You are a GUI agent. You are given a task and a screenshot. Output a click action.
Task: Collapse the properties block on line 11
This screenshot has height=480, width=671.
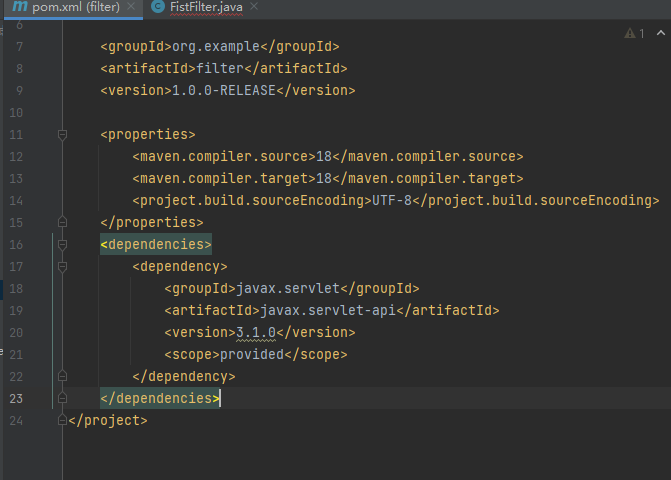pos(62,134)
